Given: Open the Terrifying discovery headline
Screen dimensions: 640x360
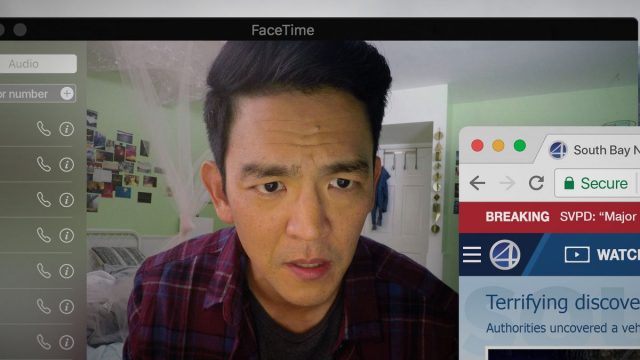Looking at the screenshot, I should point(562,302).
